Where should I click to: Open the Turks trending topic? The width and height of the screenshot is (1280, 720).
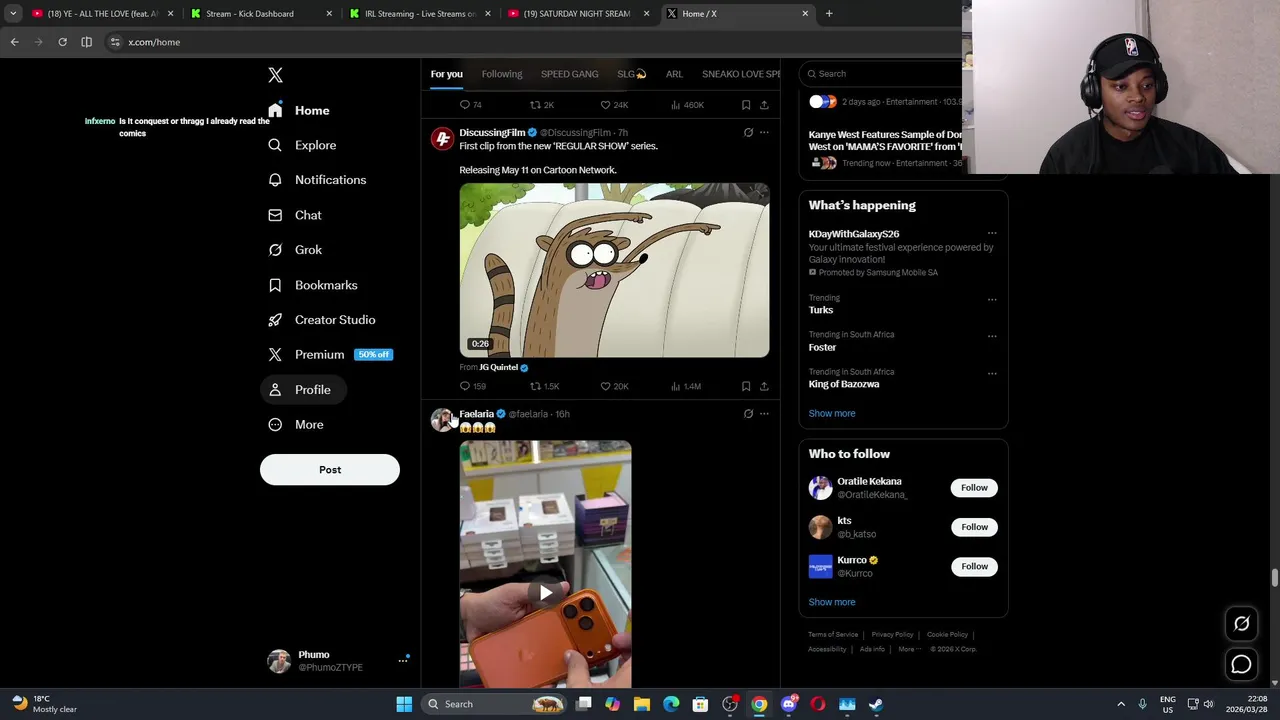pos(821,310)
